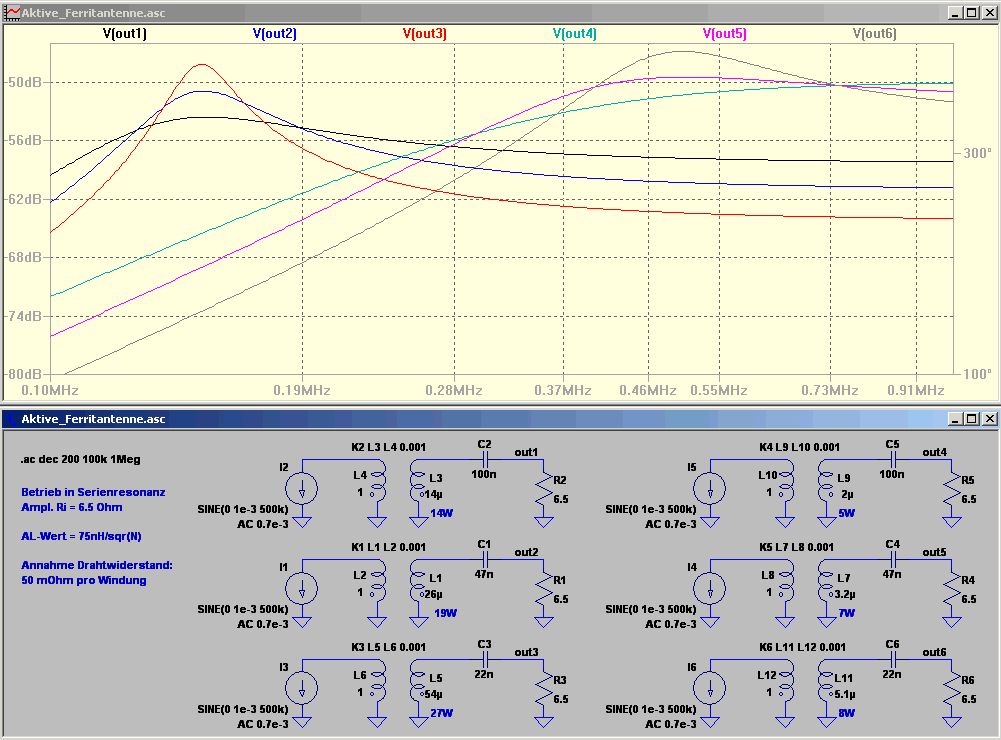Click the 'AL-Wert = 75nH/sqr(N)' comment
The width and height of the screenshot is (1001, 740).
click(x=81, y=536)
